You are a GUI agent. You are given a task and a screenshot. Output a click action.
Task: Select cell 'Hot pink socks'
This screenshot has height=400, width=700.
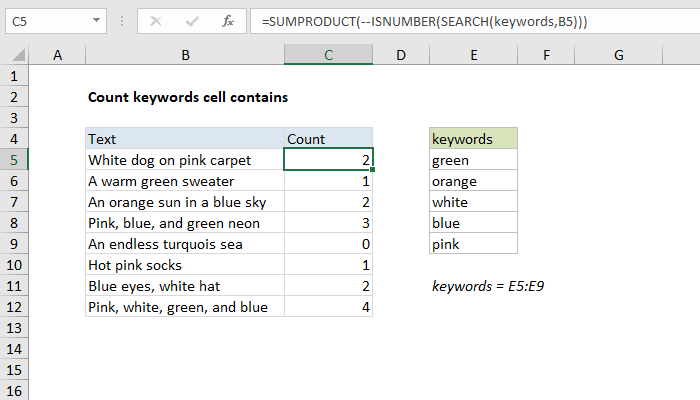[185, 265]
